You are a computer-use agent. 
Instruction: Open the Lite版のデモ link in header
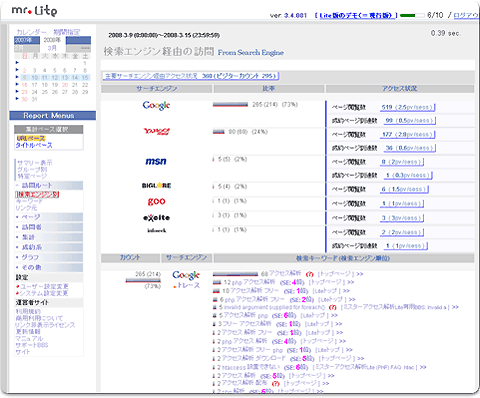pos(356,15)
